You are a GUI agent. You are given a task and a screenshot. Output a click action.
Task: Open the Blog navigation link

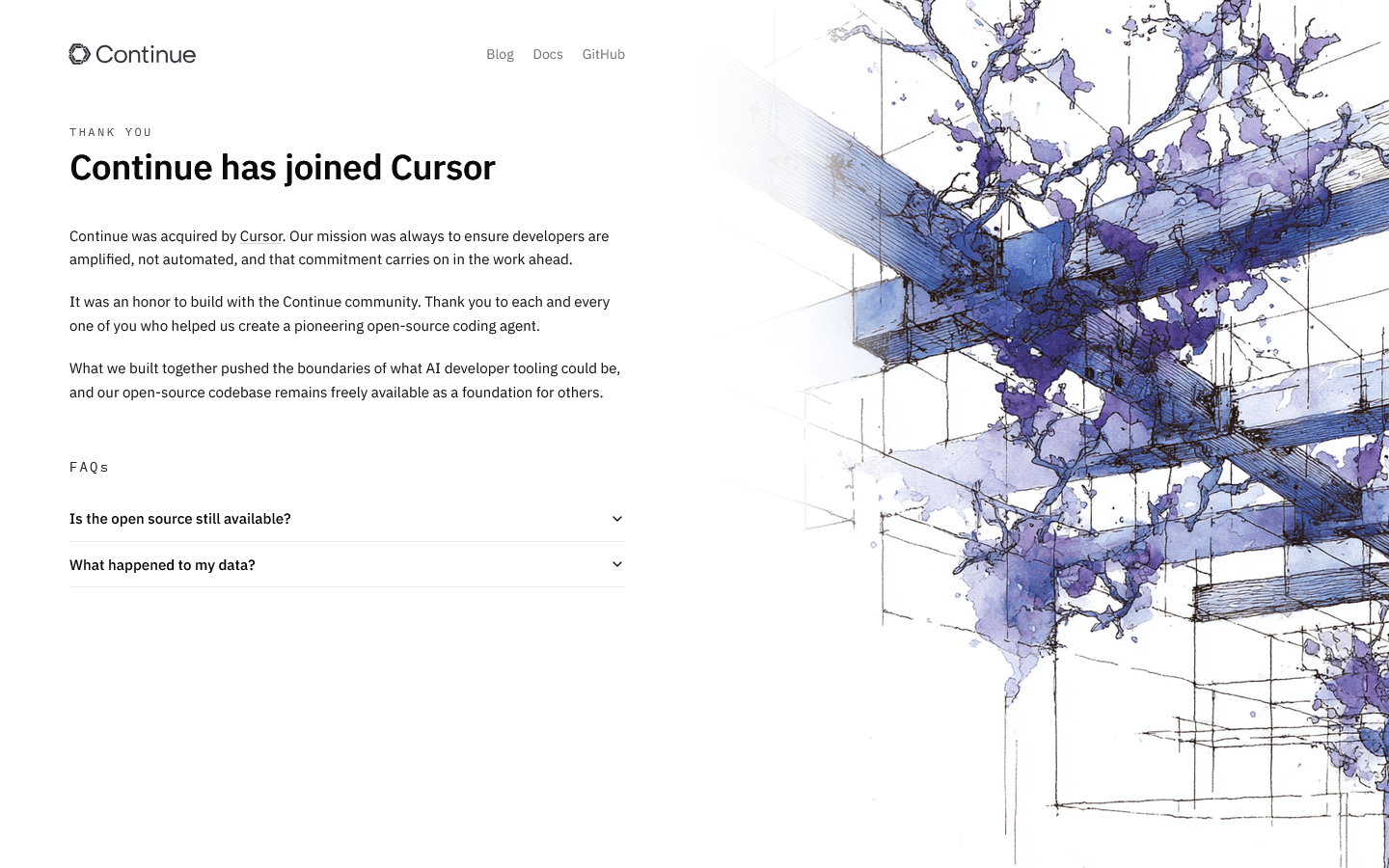(500, 54)
